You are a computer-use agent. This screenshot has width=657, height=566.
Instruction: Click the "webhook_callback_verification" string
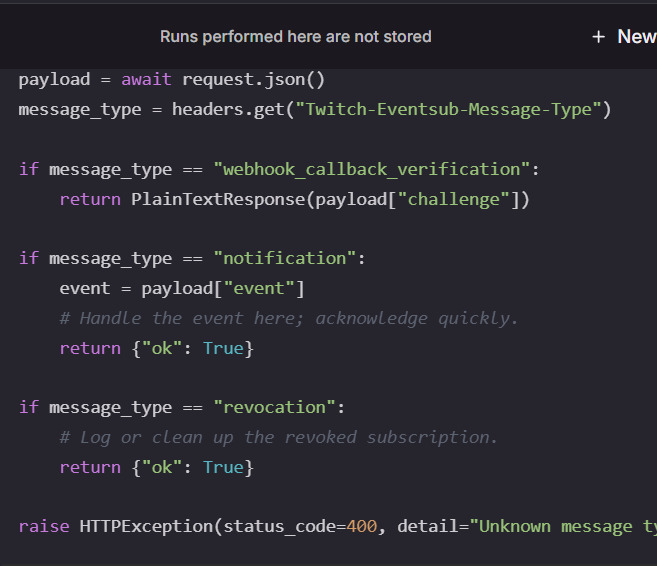pos(372,169)
